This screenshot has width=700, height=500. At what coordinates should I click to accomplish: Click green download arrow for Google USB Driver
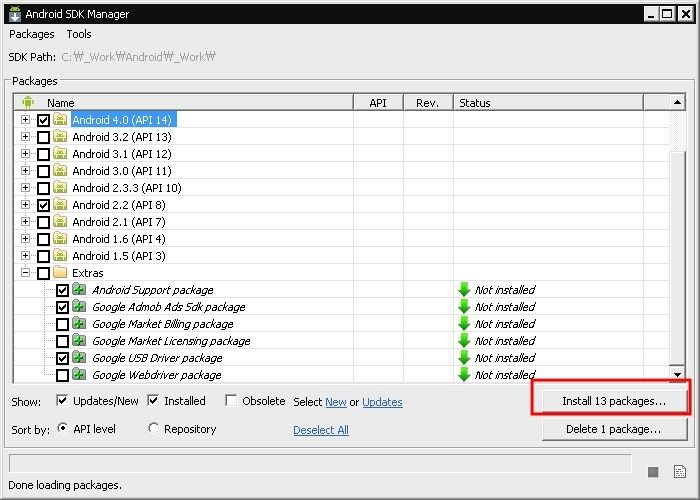[464, 357]
